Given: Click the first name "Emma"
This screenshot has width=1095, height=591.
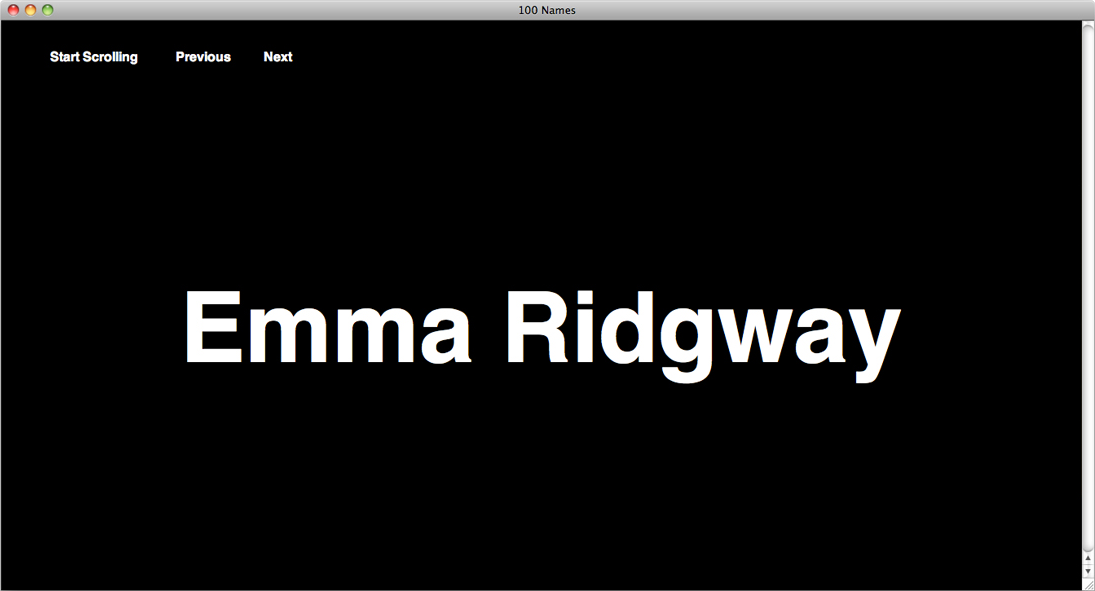Looking at the screenshot, I should click(327, 330).
